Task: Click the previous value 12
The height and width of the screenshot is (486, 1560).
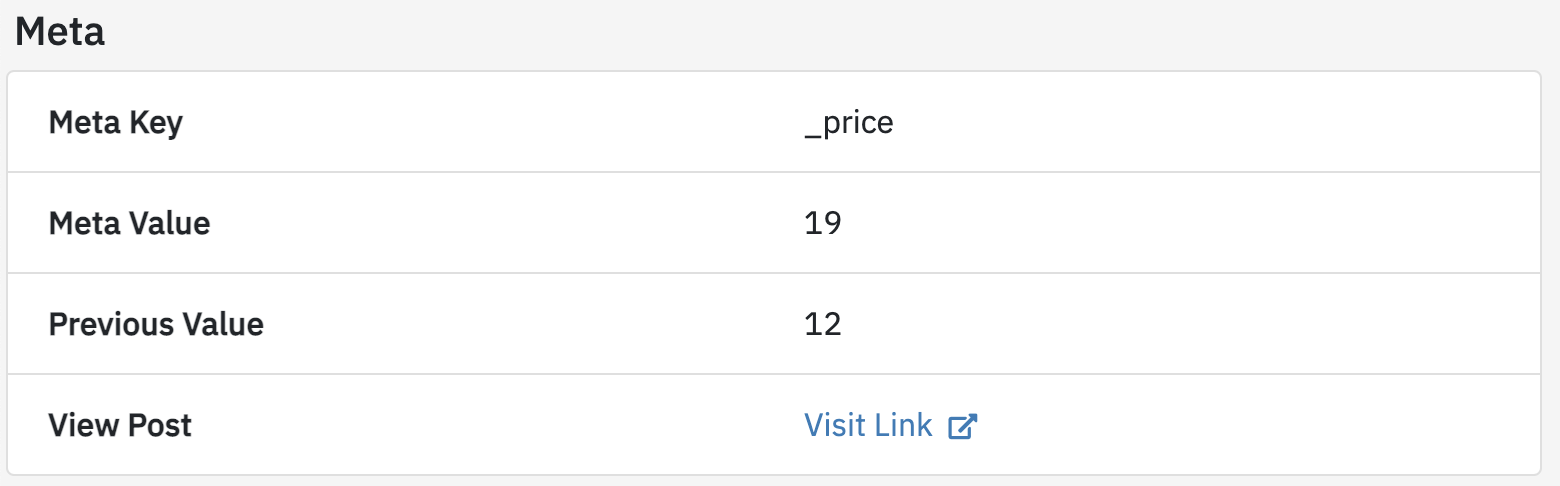Action: [822, 324]
